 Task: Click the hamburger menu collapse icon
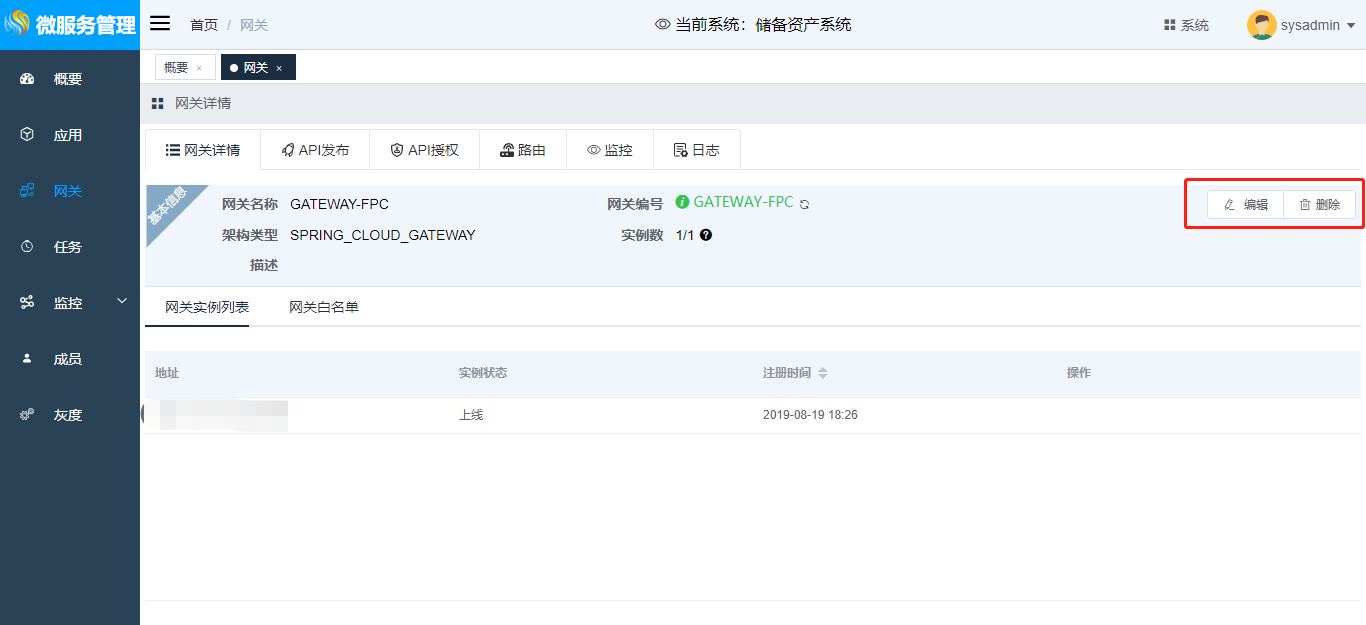pyautogui.click(x=160, y=24)
